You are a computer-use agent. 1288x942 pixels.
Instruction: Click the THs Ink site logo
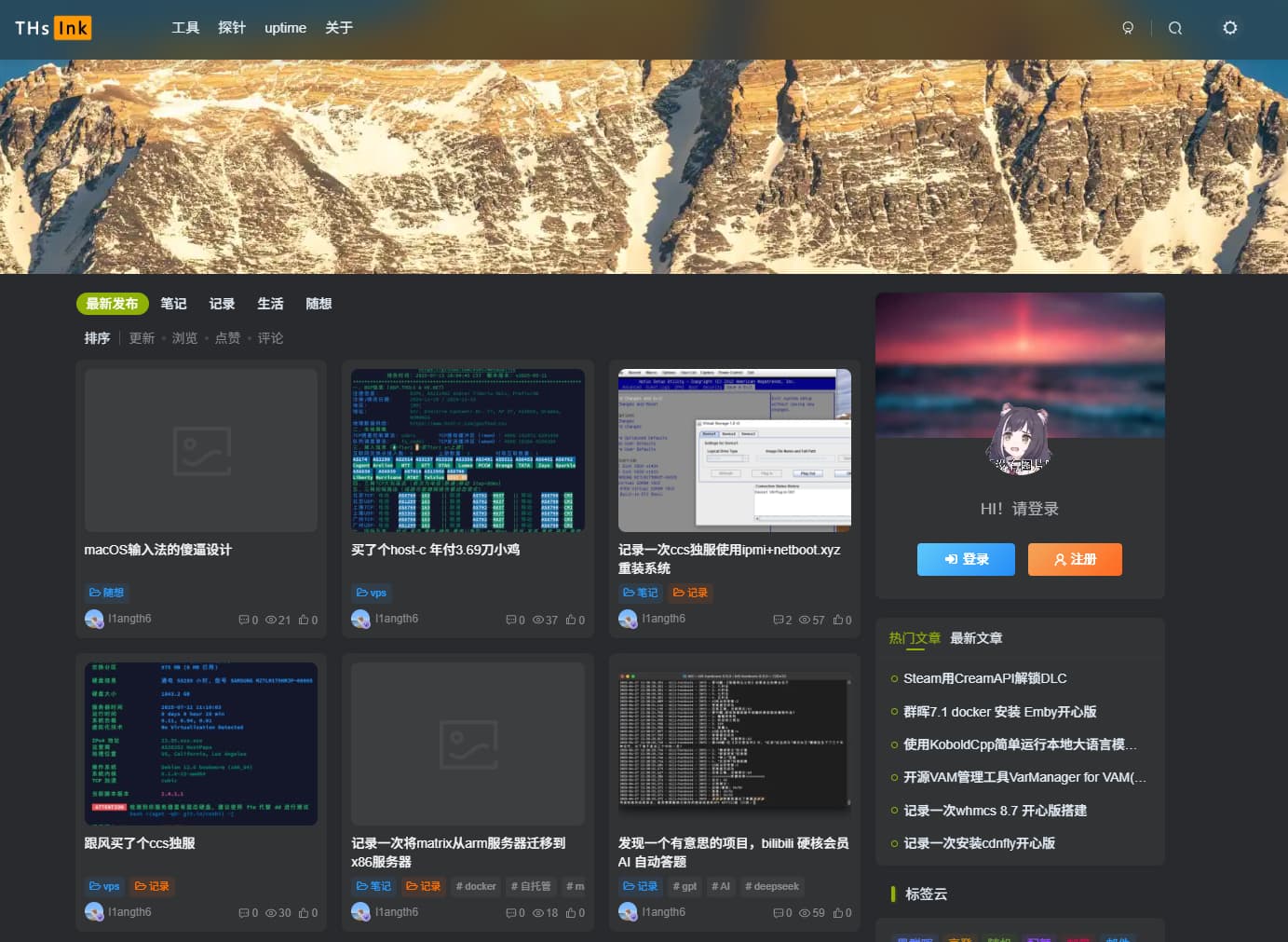[x=53, y=28]
